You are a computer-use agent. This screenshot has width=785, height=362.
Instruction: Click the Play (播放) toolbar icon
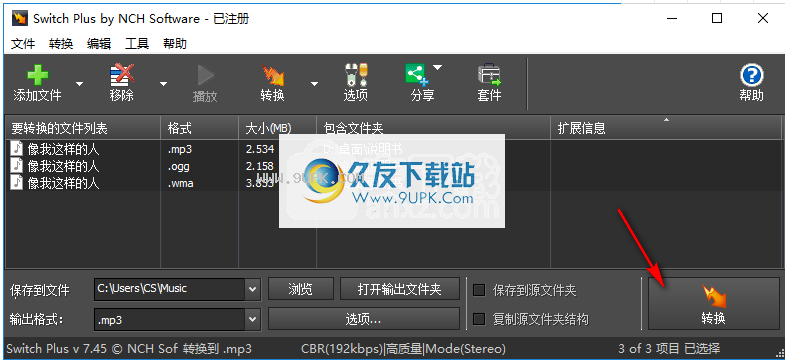205,76
